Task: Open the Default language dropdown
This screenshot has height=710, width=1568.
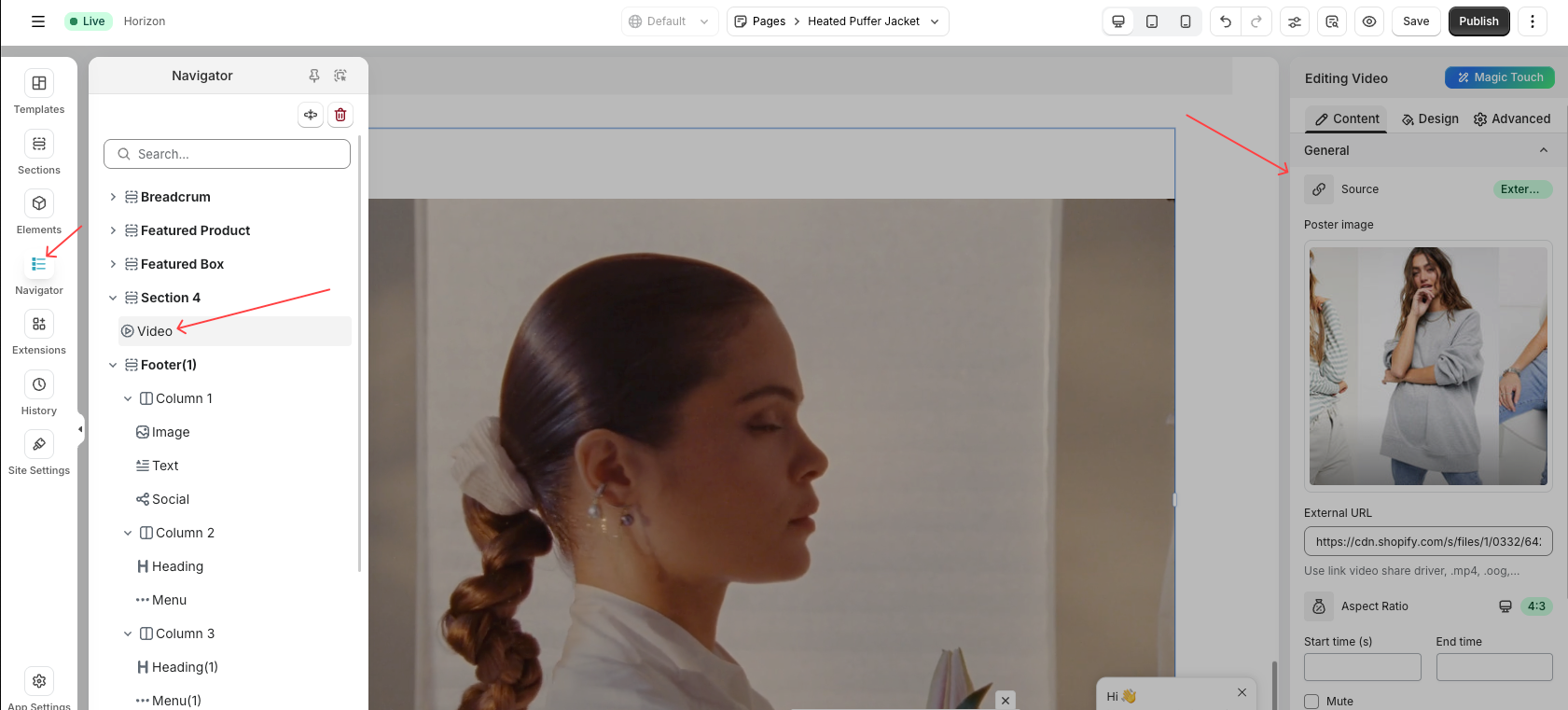Action: [x=669, y=21]
